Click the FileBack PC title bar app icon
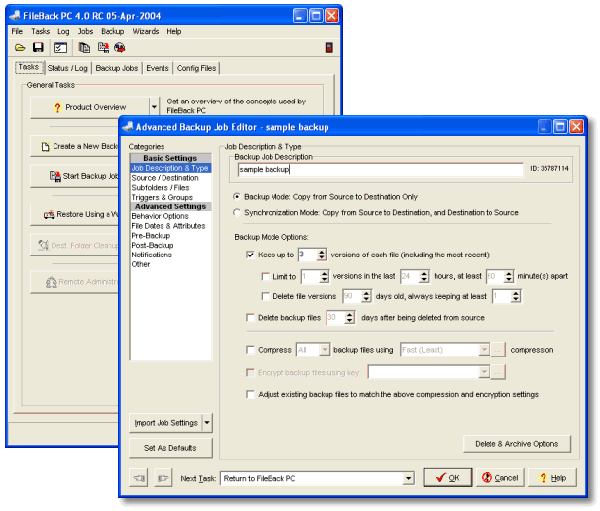This screenshot has height=511, width=600. pos(15,16)
